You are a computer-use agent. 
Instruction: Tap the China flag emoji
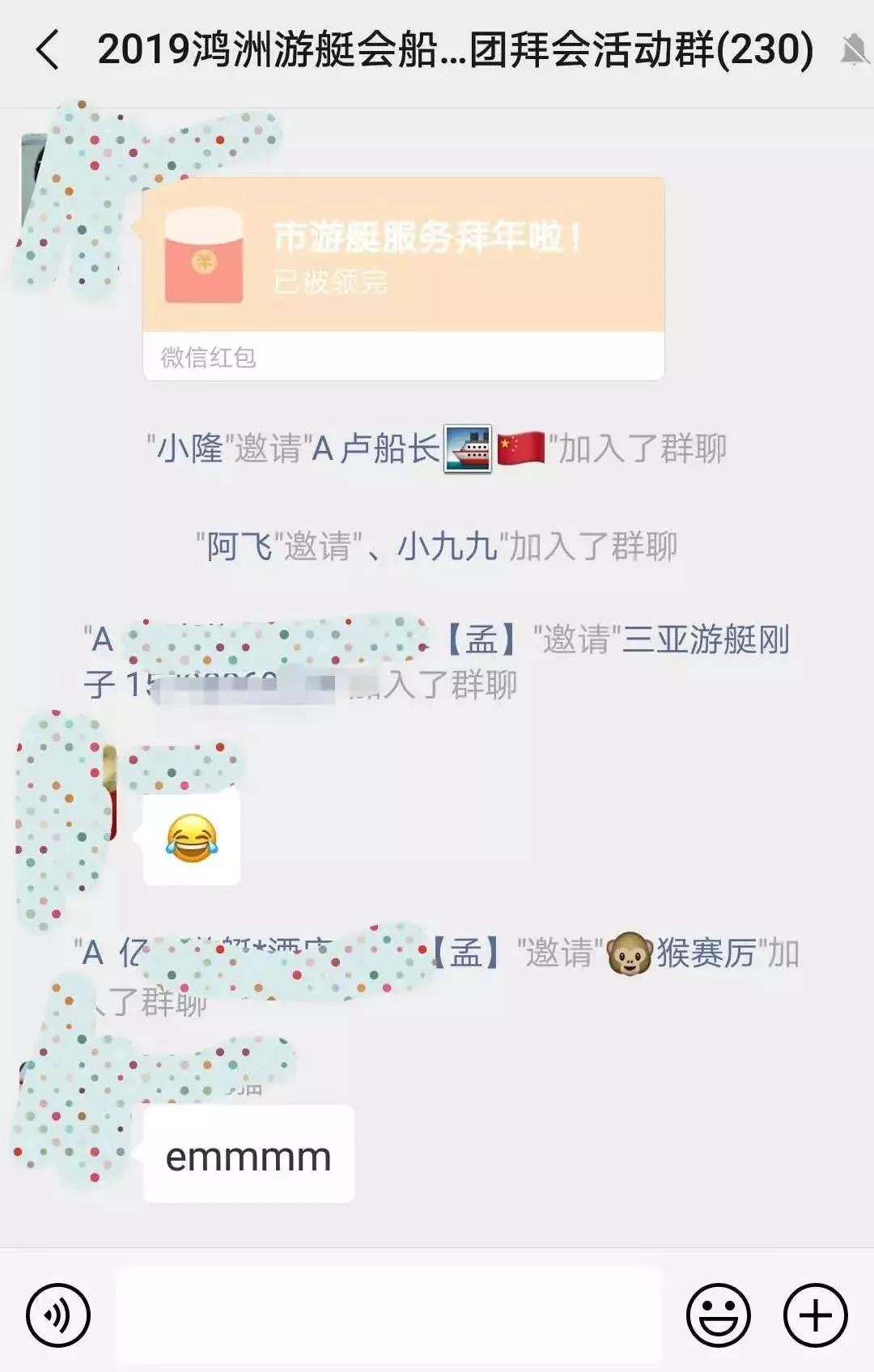520,449
